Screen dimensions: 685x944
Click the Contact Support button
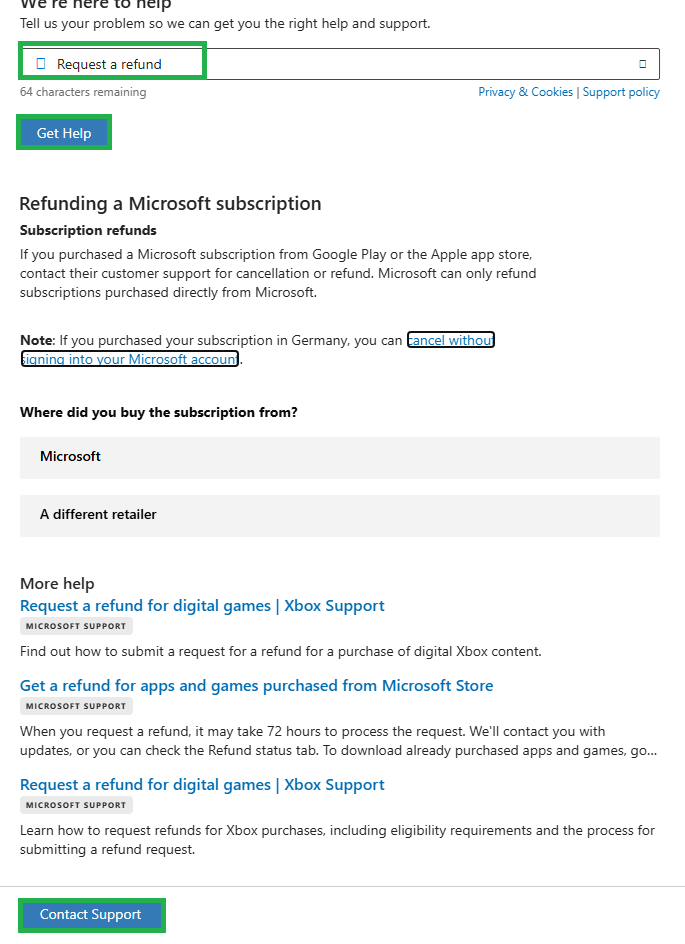point(91,914)
